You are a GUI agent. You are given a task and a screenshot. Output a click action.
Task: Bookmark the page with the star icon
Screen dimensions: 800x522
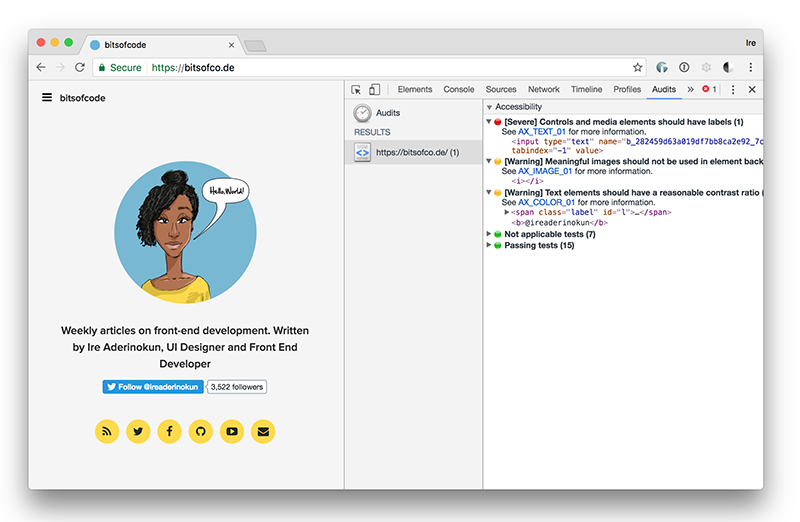coord(637,67)
